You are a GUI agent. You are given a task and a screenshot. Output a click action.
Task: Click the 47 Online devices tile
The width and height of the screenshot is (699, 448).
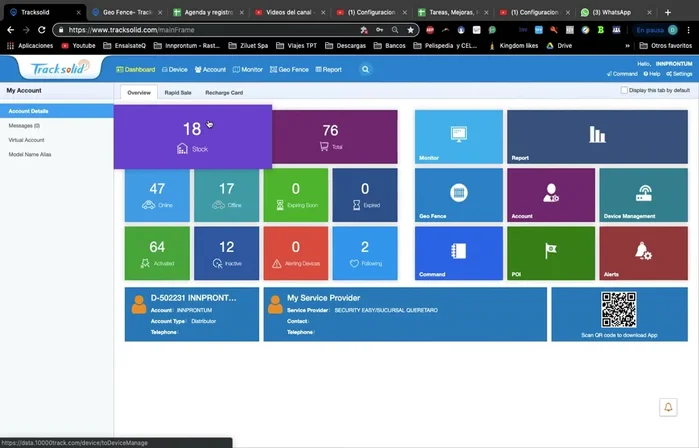coord(157,194)
